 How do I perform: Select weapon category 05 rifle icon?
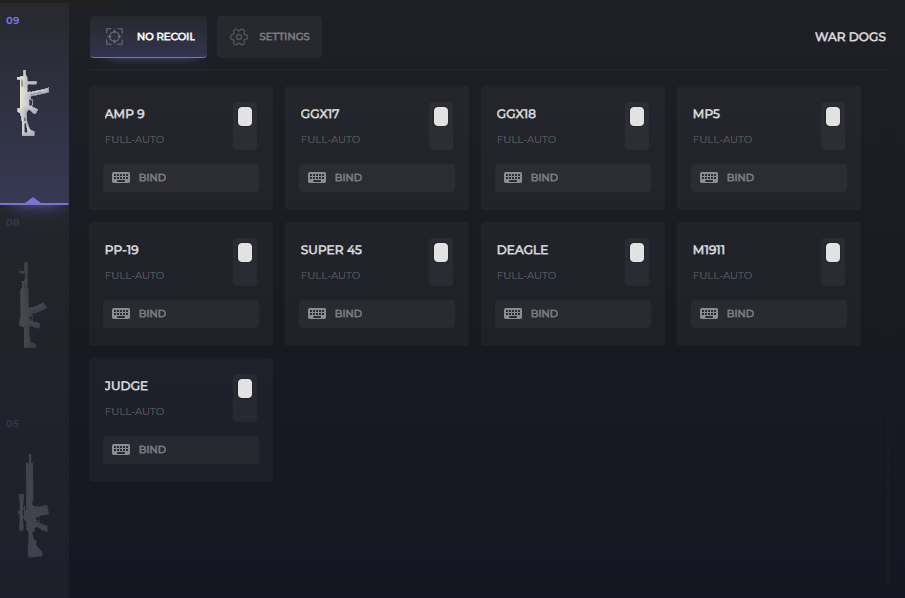(x=33, y=506)
